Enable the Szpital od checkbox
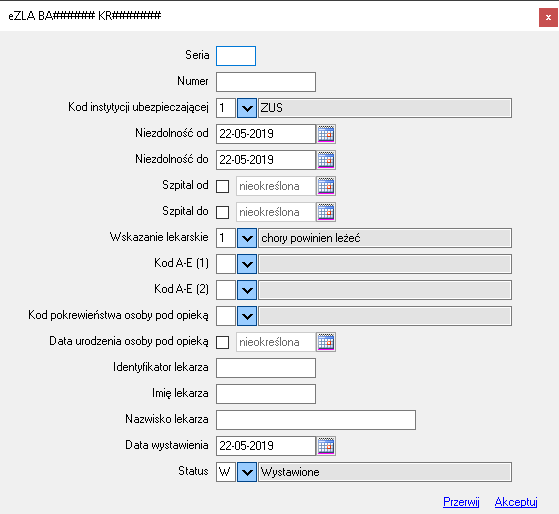The image size is (559, 514). 223,186
